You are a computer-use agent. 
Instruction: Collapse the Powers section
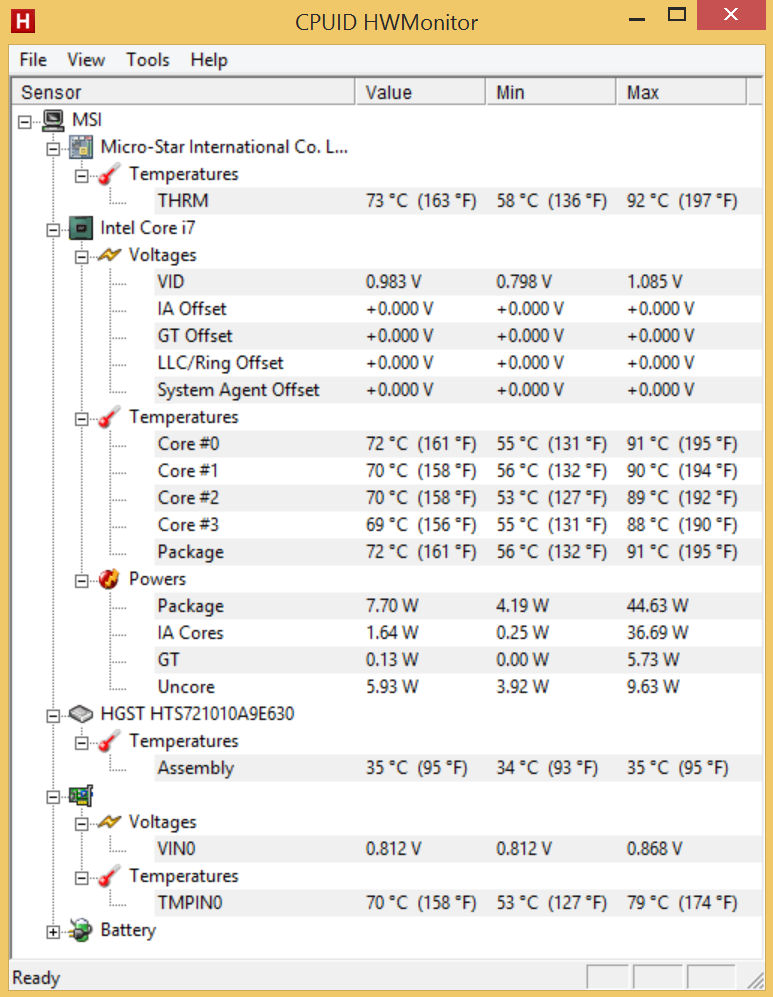(x=81, y=581)
